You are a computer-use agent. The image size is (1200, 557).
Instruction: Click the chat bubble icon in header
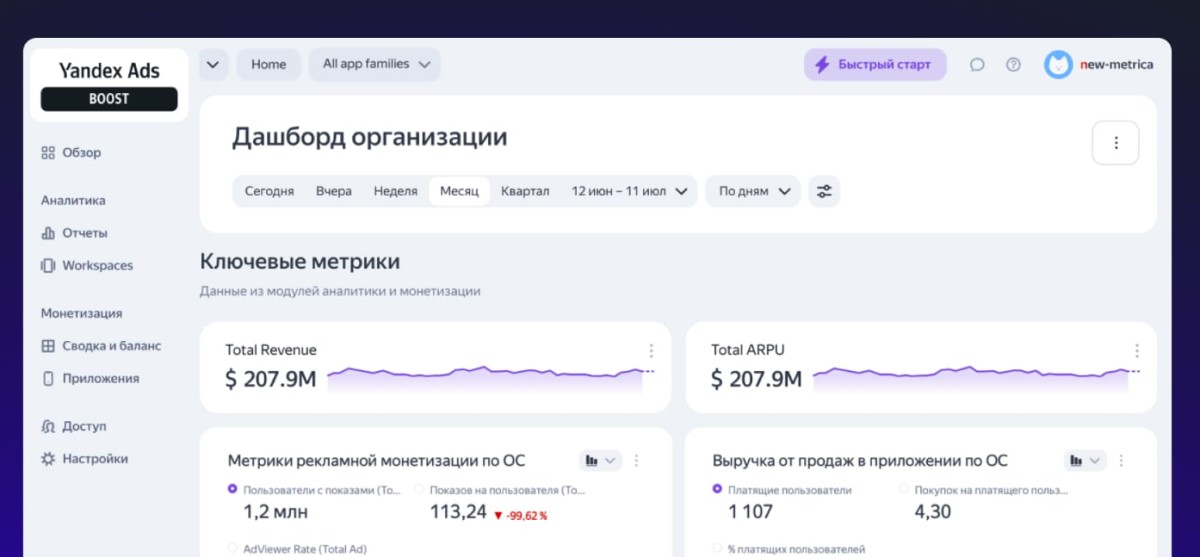tap(977, 65)
